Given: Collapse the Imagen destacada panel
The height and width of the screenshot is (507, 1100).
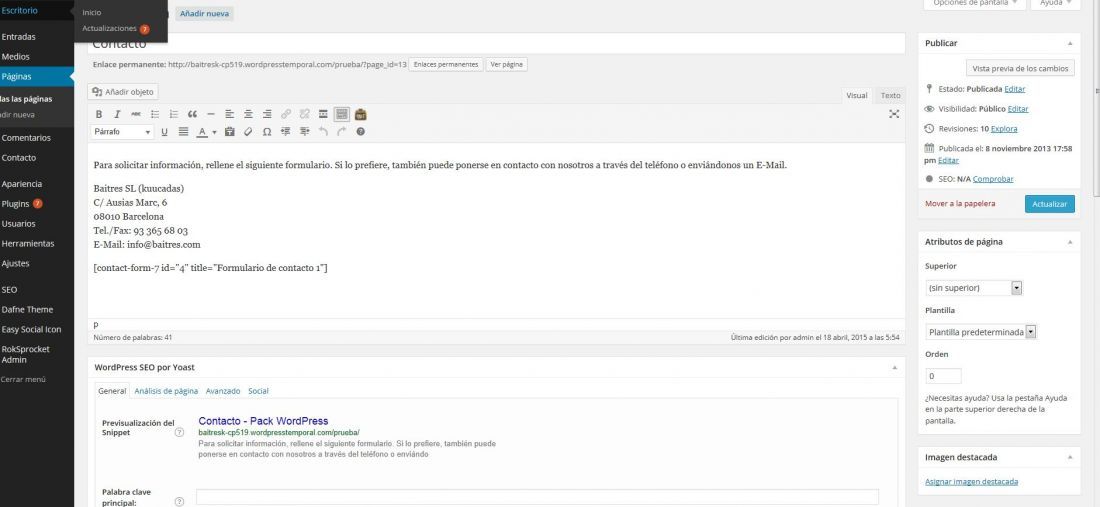Looking at the screenshot, I should tap(1070, 457).
